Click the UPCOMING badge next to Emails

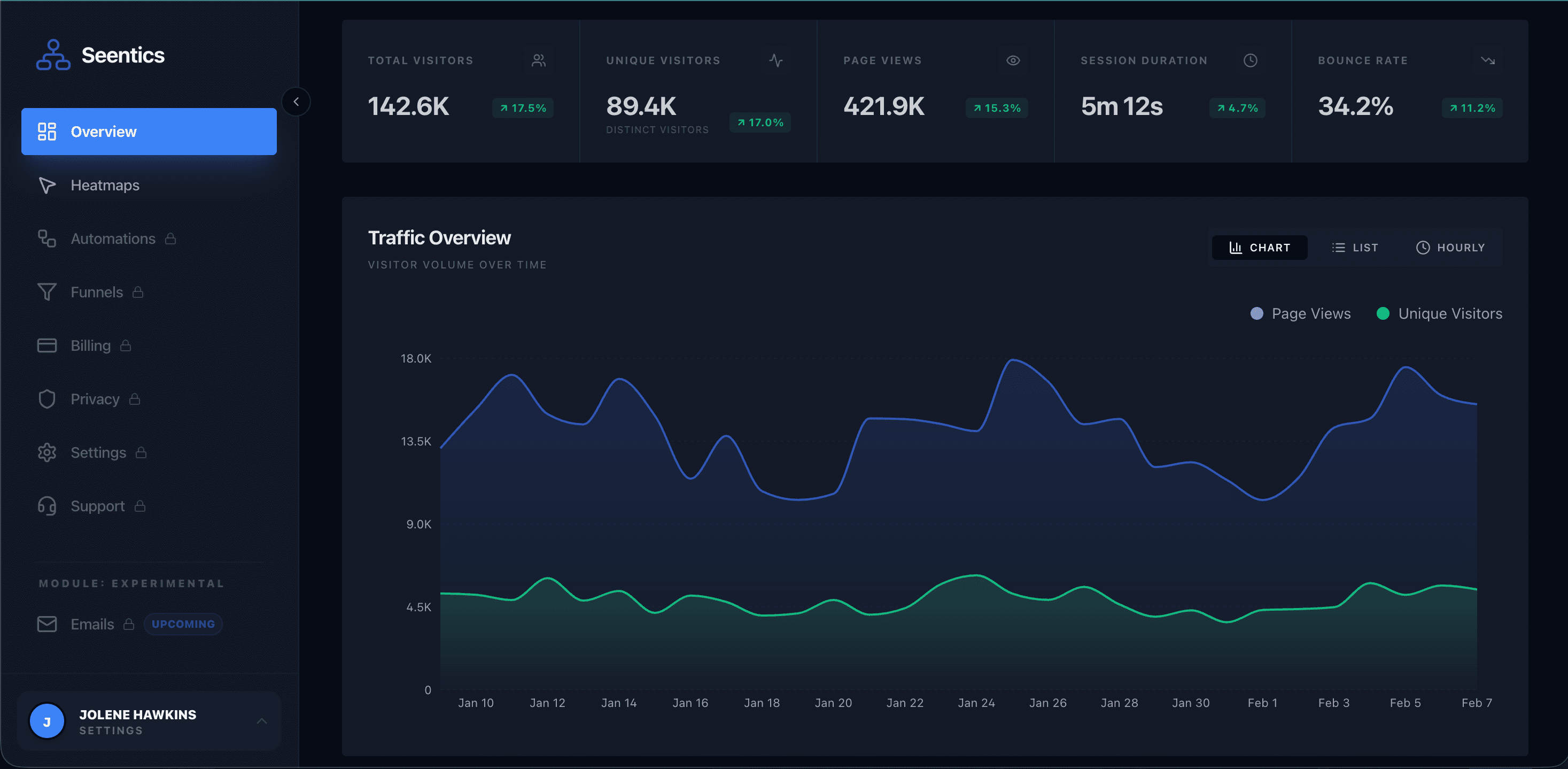click(x=183, y=624)
